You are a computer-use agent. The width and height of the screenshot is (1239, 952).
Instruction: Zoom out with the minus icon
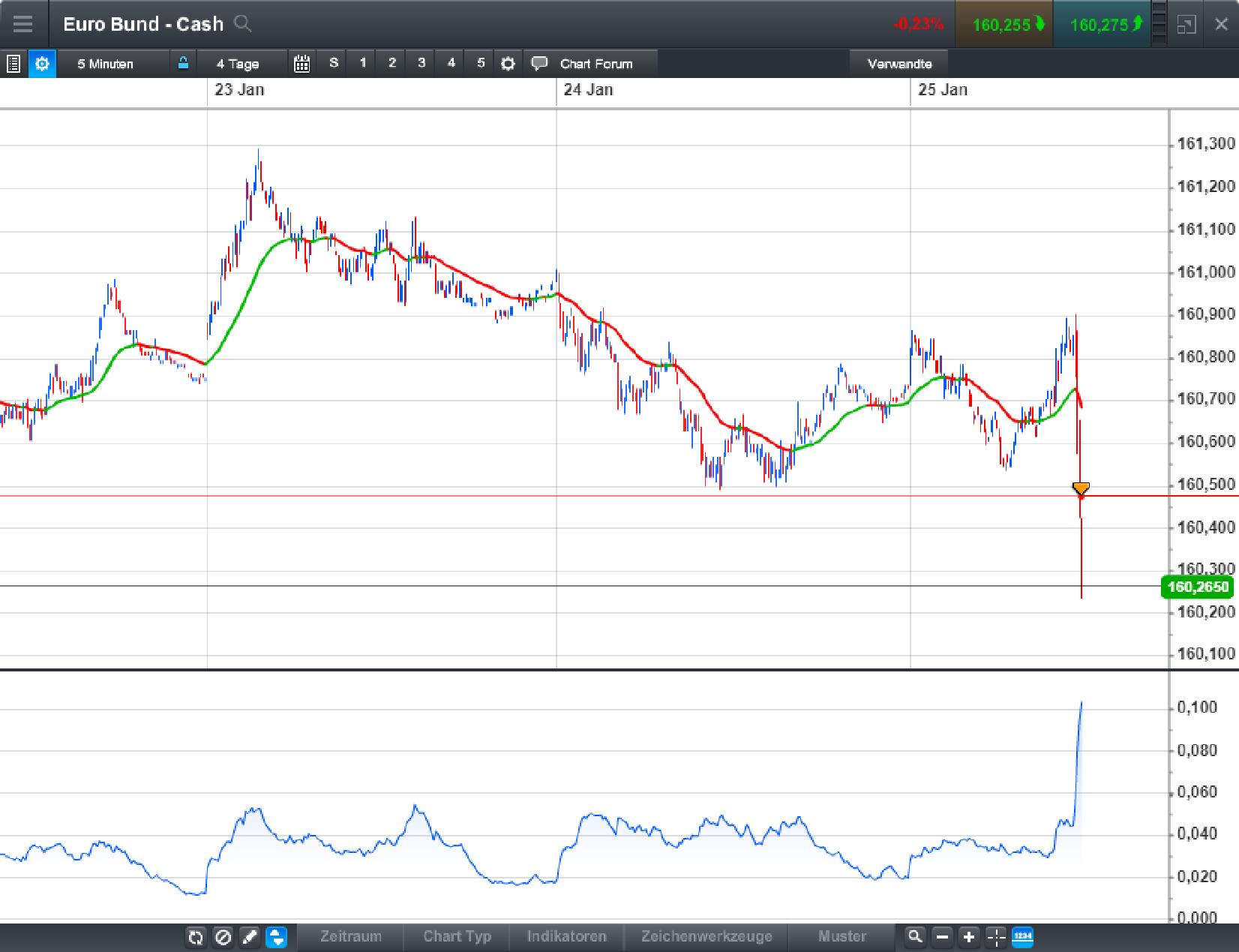click(943, 937)
